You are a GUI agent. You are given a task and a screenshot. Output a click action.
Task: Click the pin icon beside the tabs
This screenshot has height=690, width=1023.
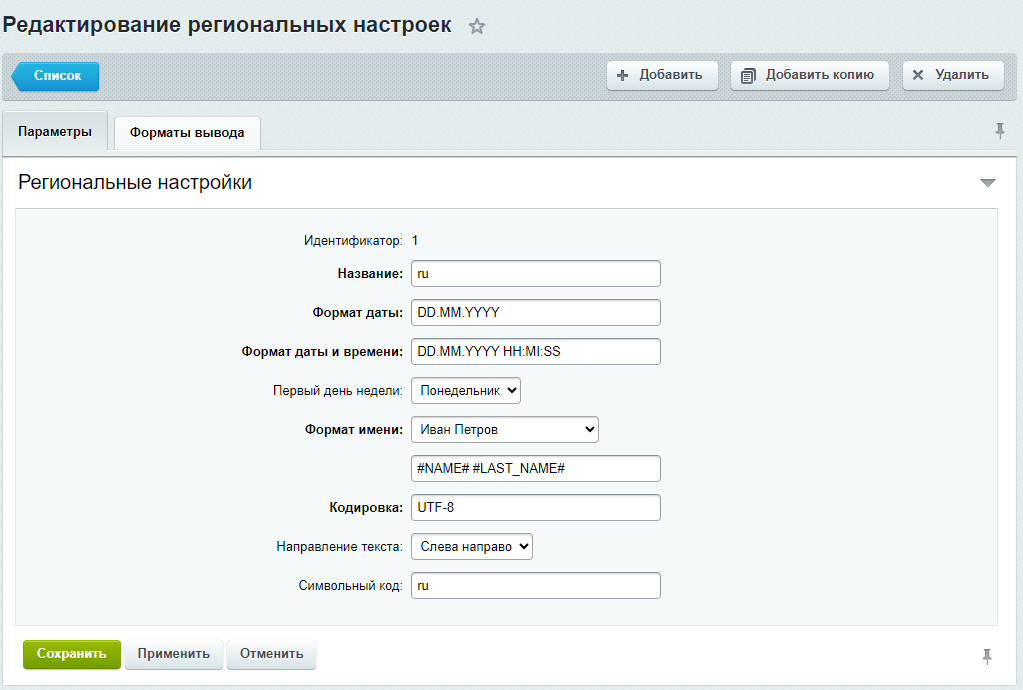[1000, 130]
